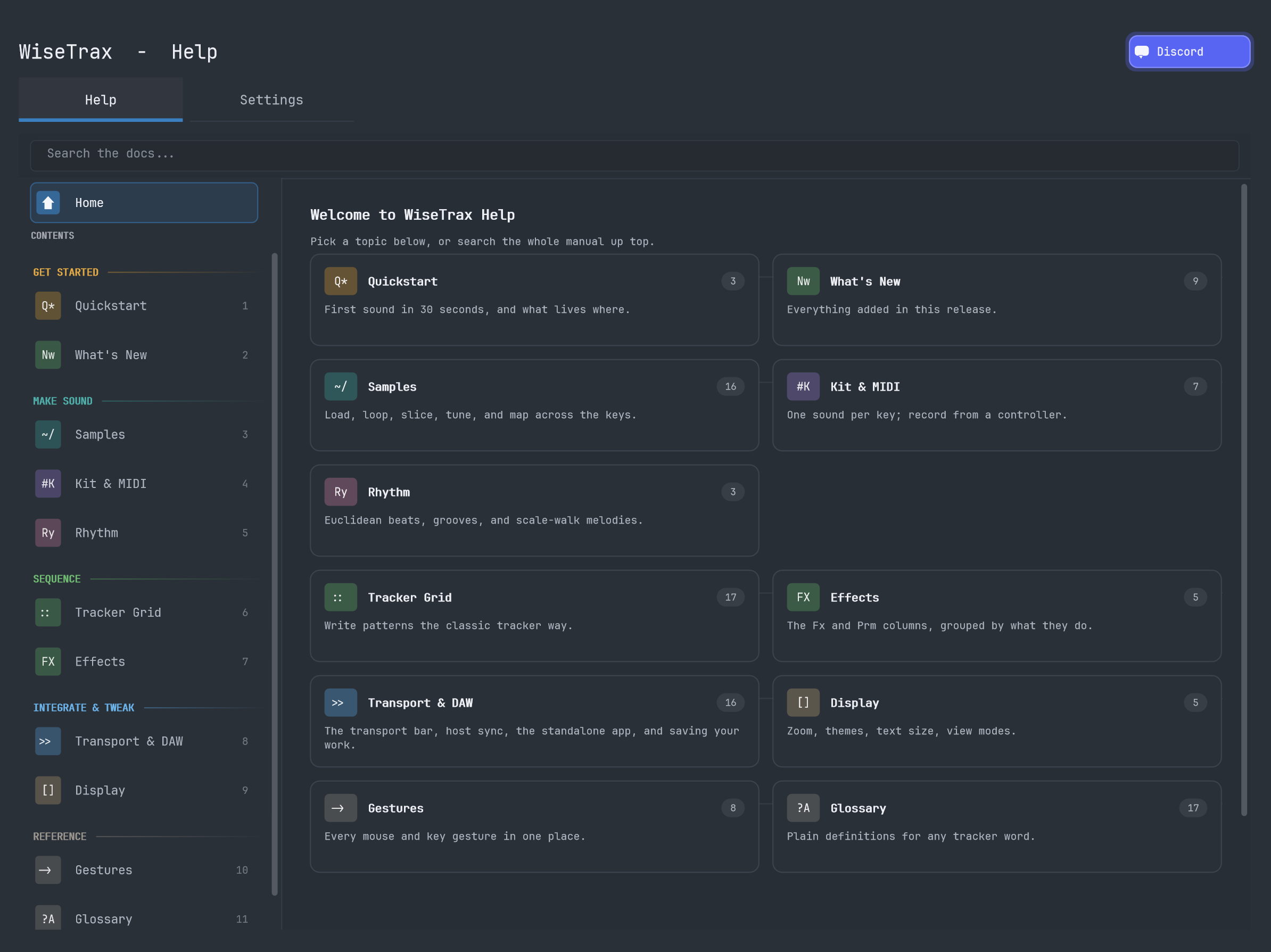Click the ?A Glossary sidebar icon
This screenshot has height=952, width=1271.
pyautogui.click(x=48, y=918)
